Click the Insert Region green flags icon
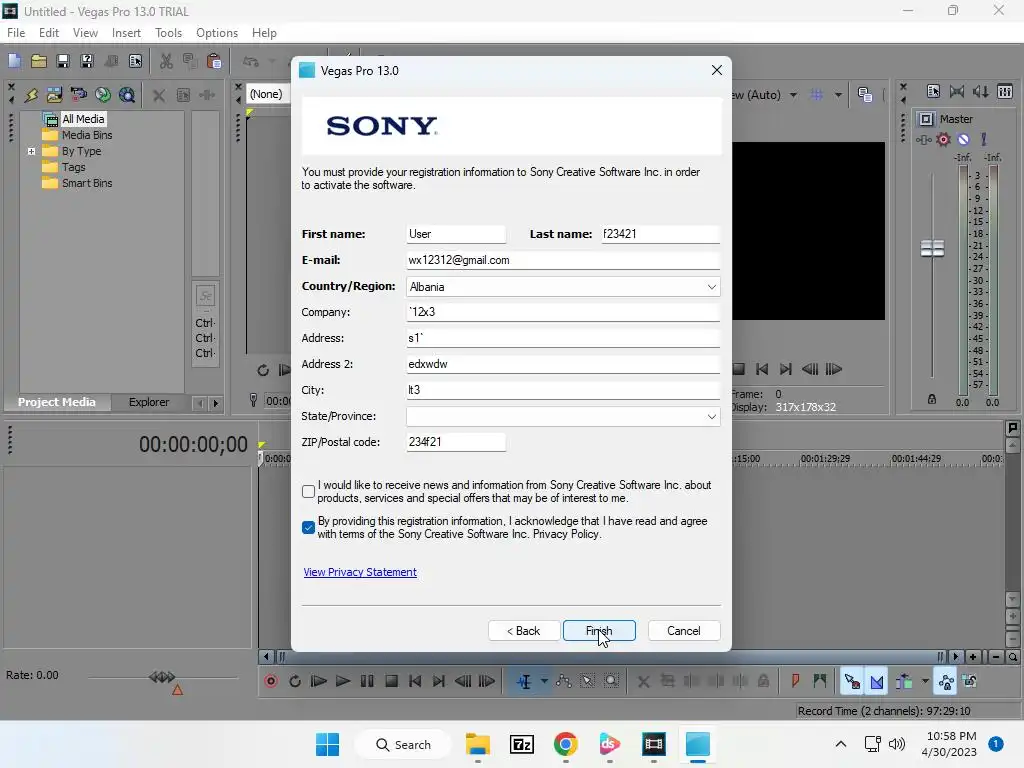The width and height of the screenshot is (1024, 768). click(x=820, y=681)
